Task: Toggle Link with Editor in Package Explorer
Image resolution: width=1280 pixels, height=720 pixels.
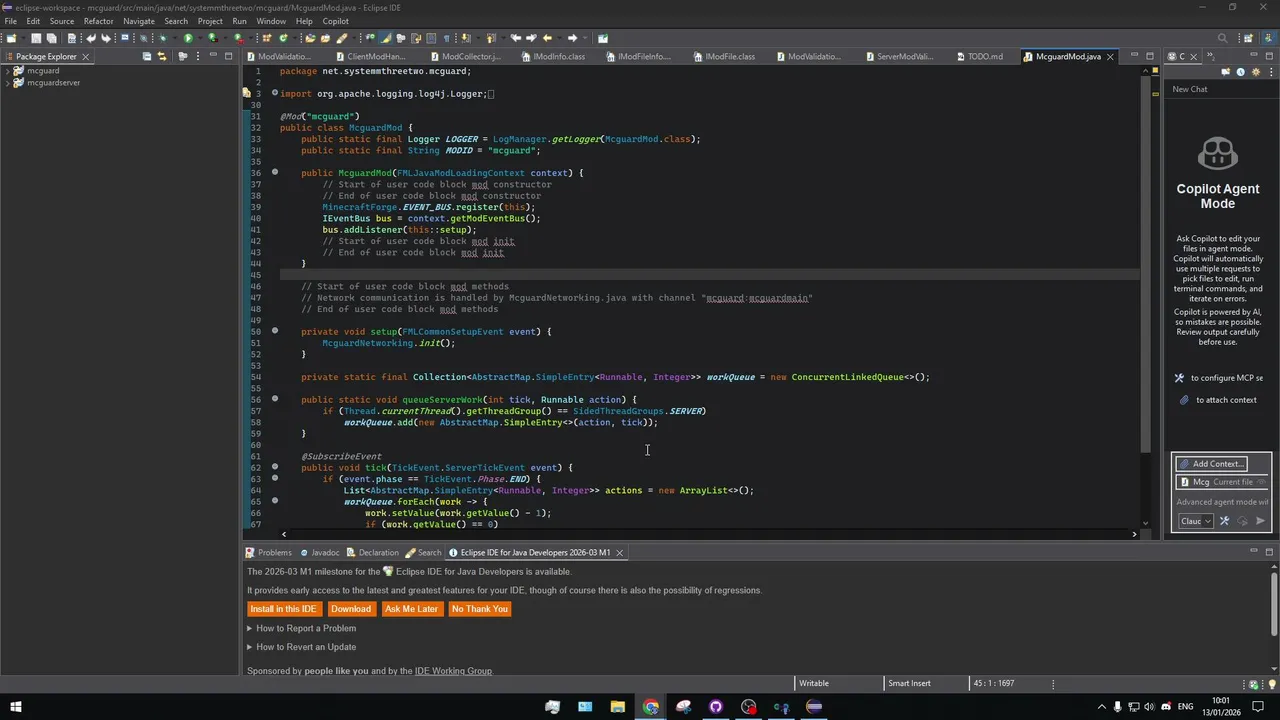Action: click(x=162, y=56)
